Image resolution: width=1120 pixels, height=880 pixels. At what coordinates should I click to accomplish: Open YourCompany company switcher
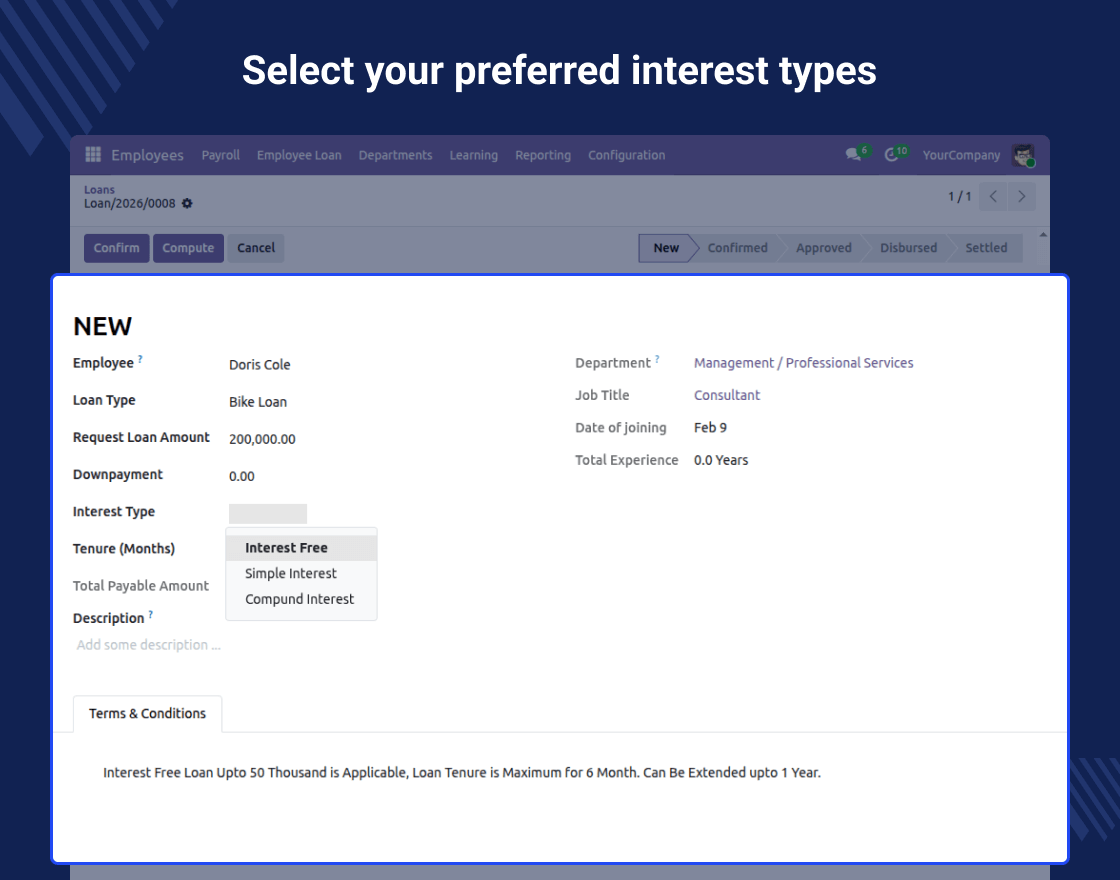click(x=961, y=155)
